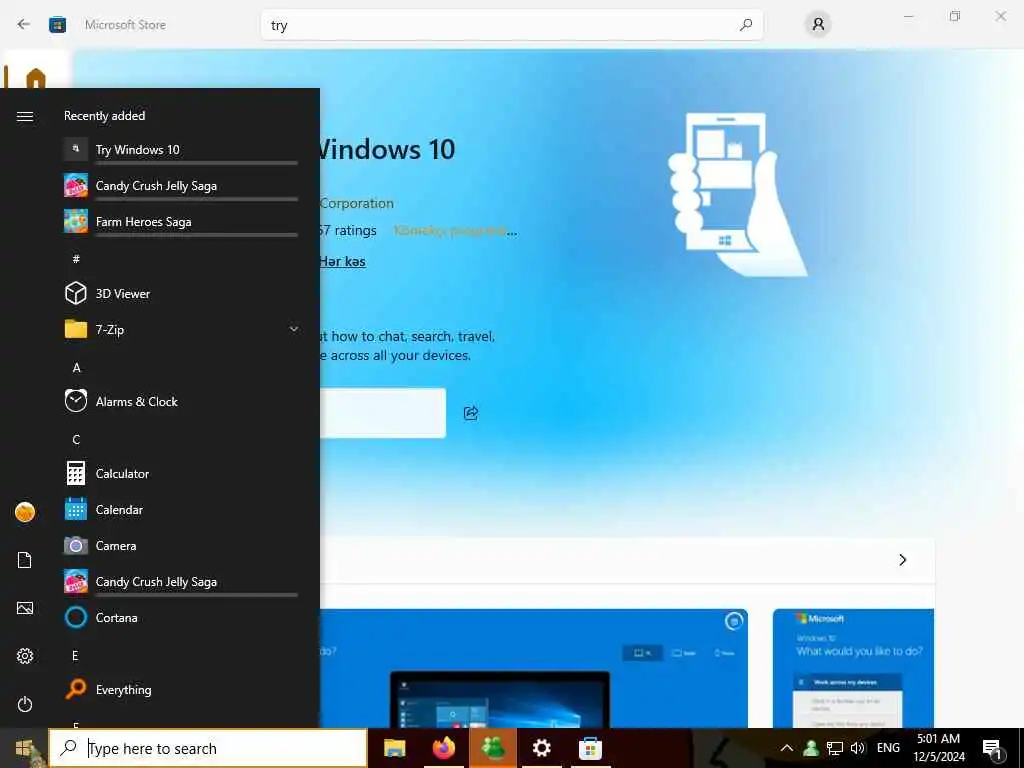Open Farm Heroes Saga entry
Image resolution: width=1024 pixels, height=768 pixels.
click(181, 221)
